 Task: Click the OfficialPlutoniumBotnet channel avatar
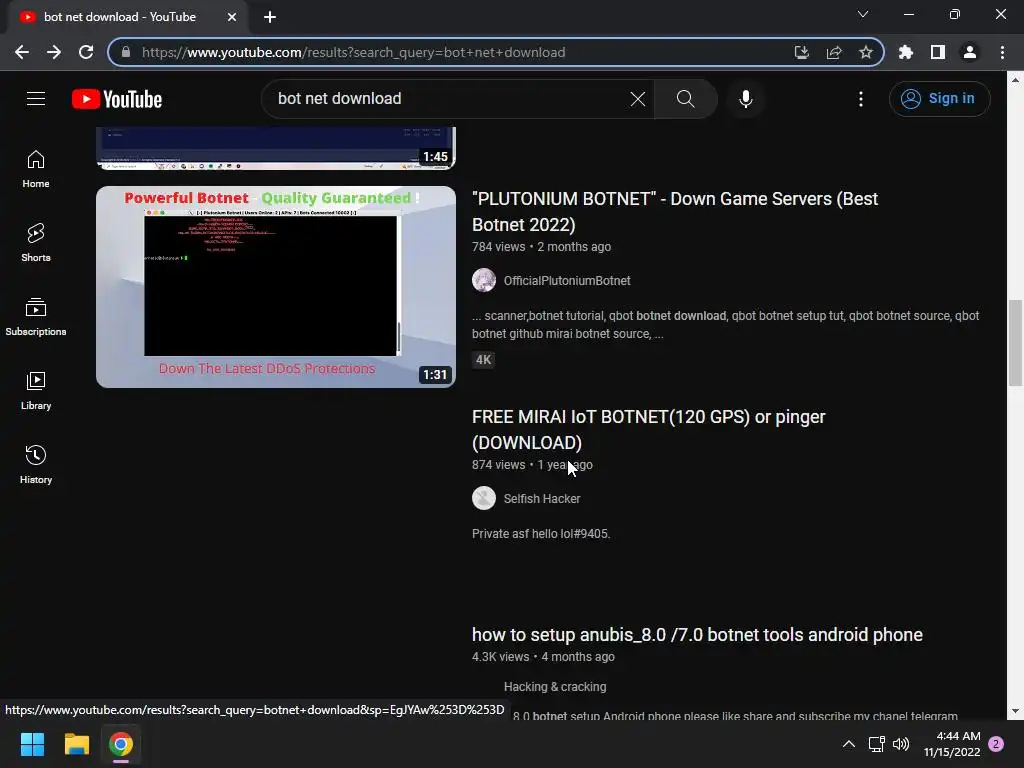tap(484, 280)
